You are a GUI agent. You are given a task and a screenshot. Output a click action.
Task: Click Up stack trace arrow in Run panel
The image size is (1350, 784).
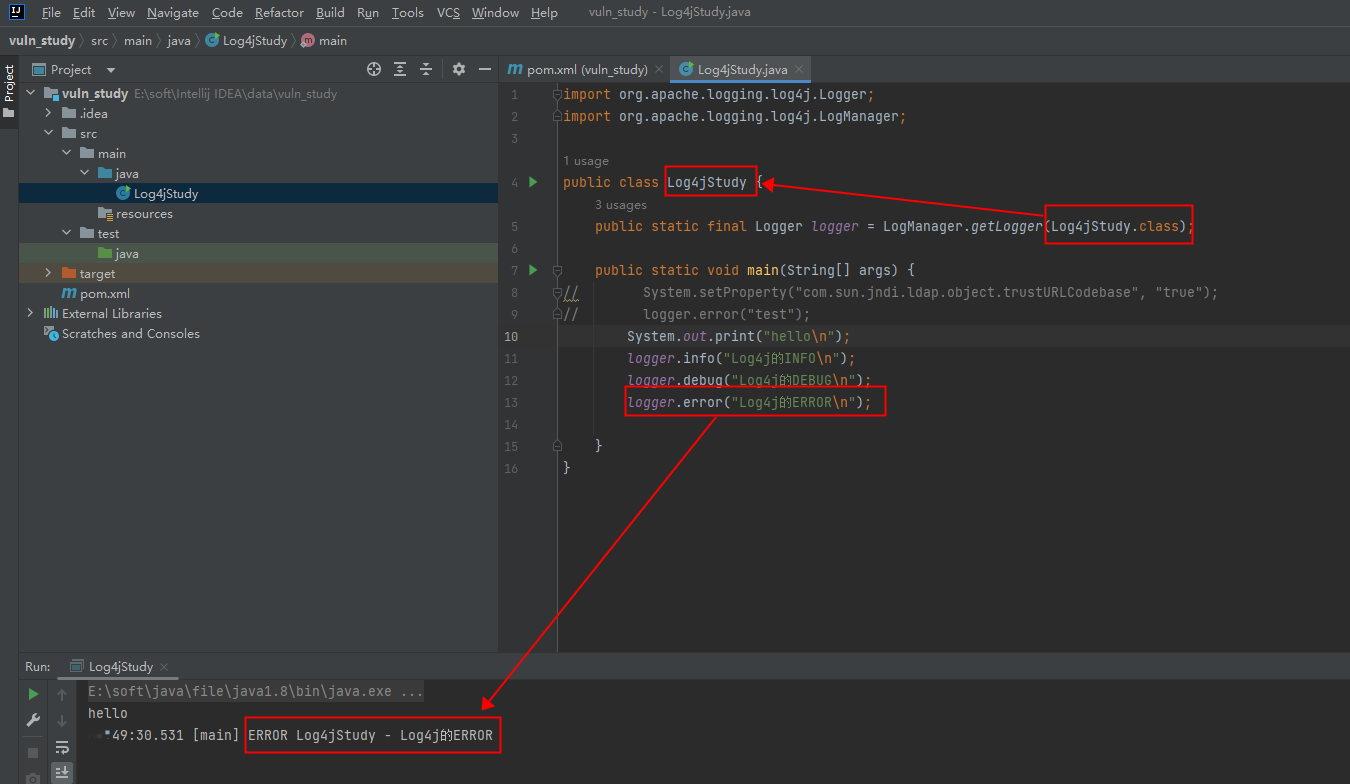(x=62, y=694)
